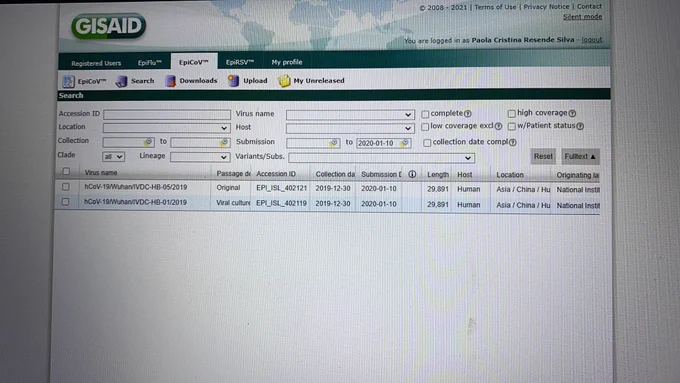This screenshot has height=383, width=680.
Task: Open the Terms of Use link
Action: click(495, 7)
